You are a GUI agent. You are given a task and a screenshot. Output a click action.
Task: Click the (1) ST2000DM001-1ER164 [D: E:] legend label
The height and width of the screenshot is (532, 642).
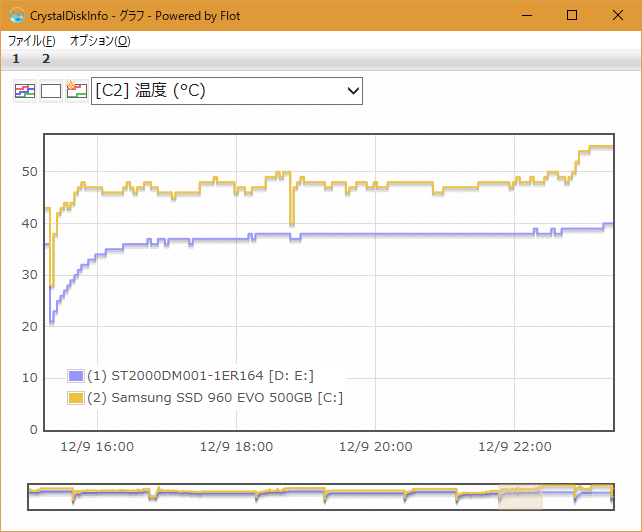200,376
